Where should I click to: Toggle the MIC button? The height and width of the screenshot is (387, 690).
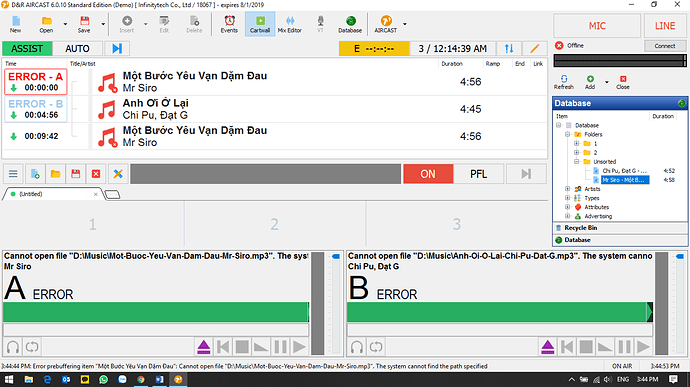click(x=597, y=26)
